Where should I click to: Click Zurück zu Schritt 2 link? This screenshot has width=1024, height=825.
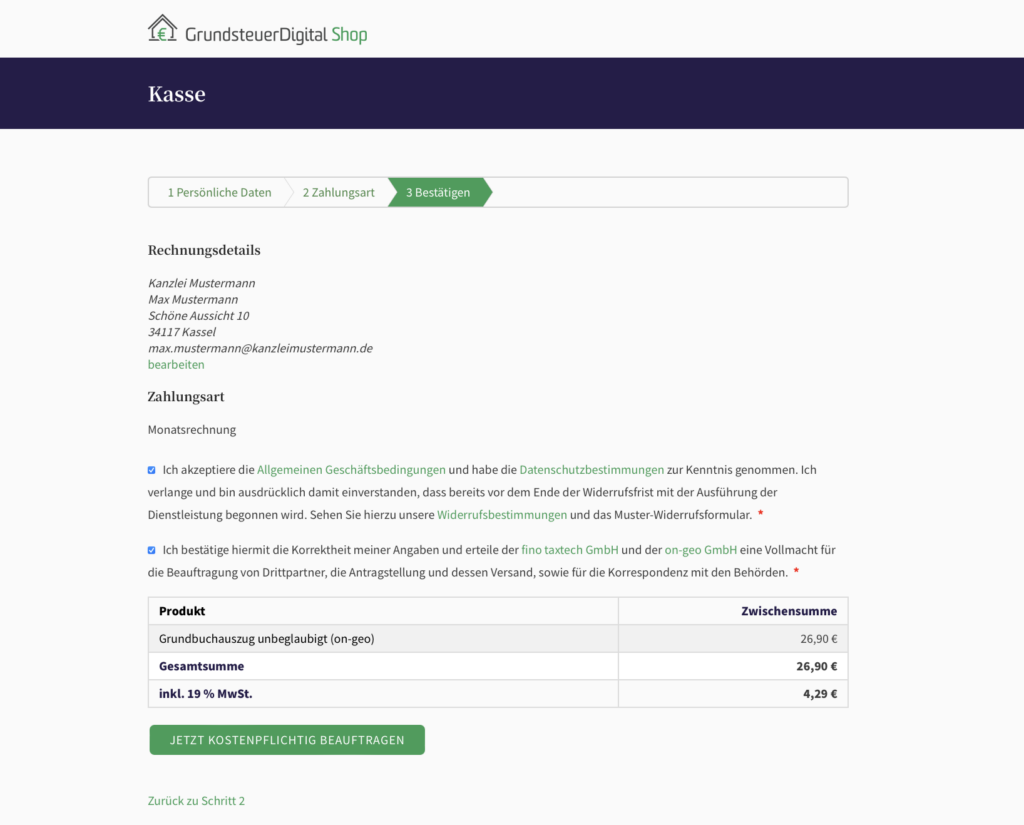[196, 801]
